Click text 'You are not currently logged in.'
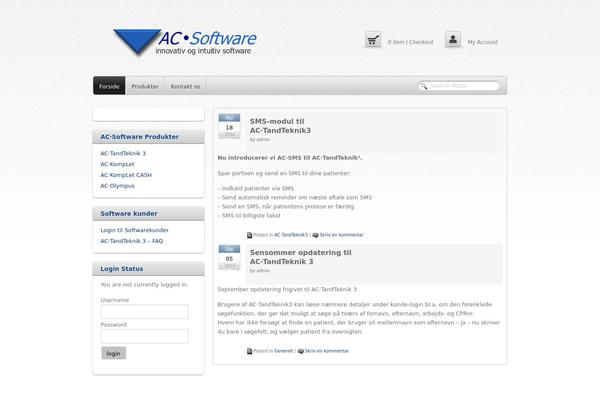 (x=144, y=285)
